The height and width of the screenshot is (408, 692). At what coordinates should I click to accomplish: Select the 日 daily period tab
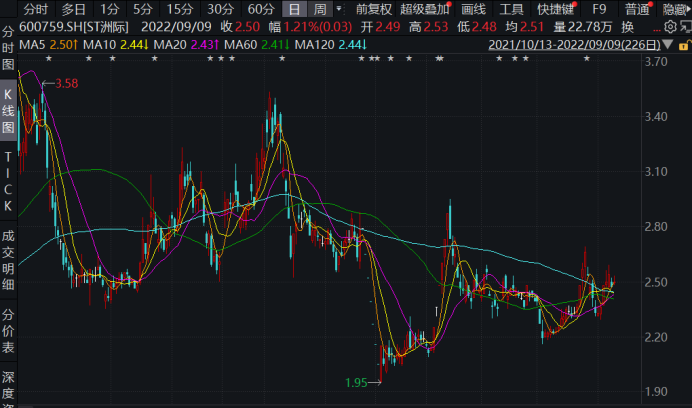pyautogui.click(x=295, y=9)
